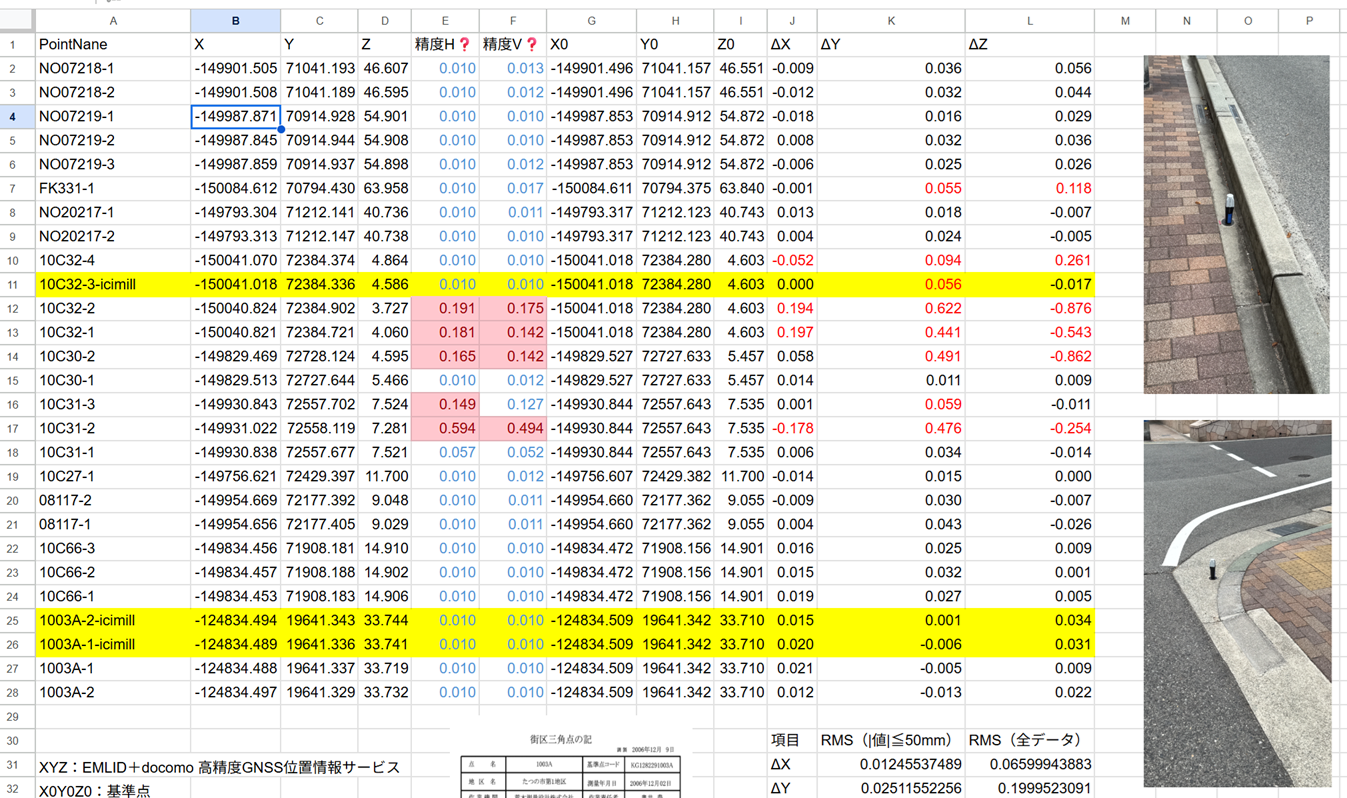
Task: Click the ΔX header in column J
Action: pos(791,45)
